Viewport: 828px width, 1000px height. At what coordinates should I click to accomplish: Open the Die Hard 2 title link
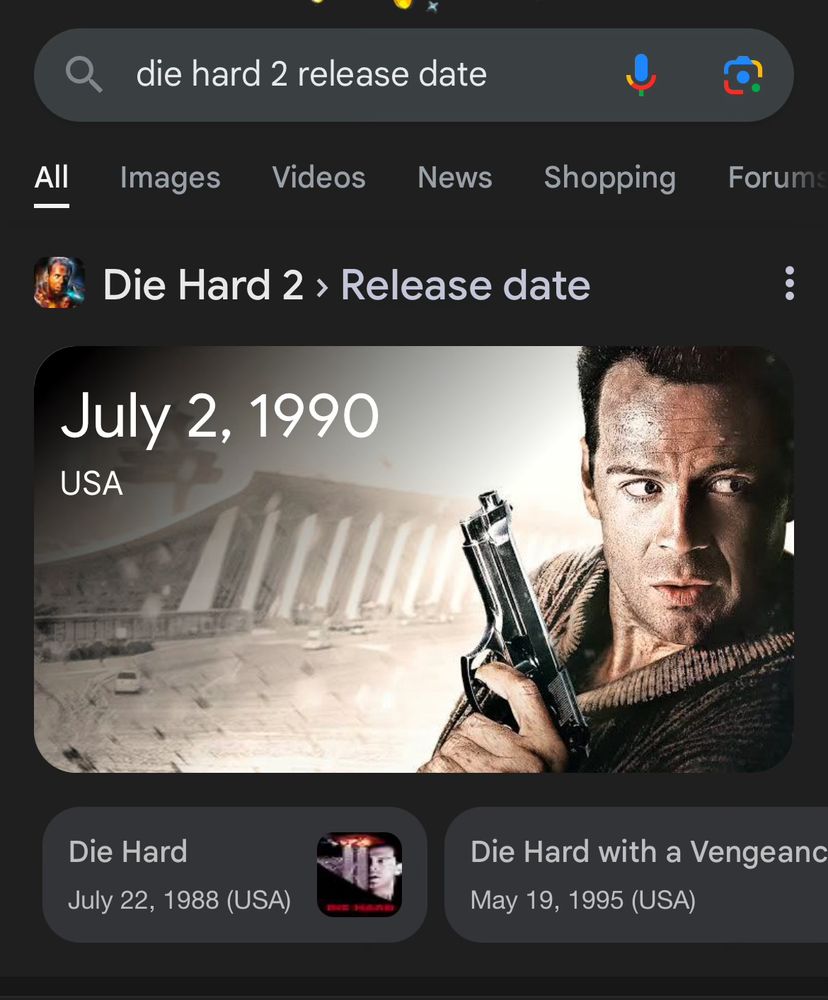click(203, 284)
